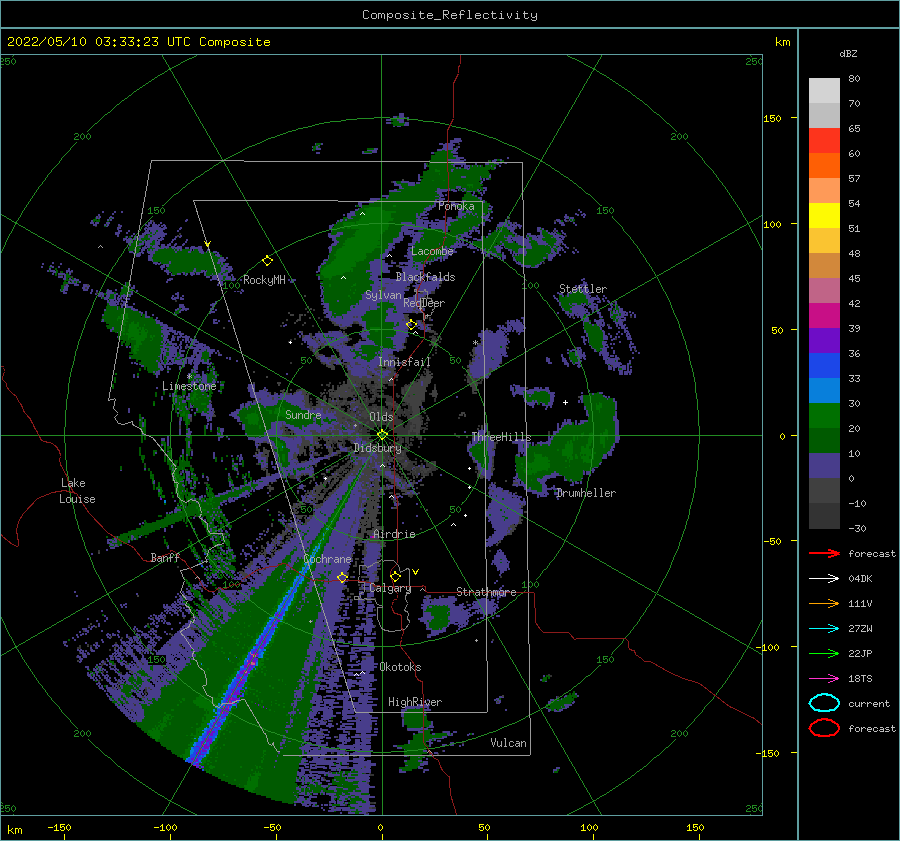Select the bright green 20-30 dBZ swatch
This screenshot has width=900, height=841.
coord(824,416)
